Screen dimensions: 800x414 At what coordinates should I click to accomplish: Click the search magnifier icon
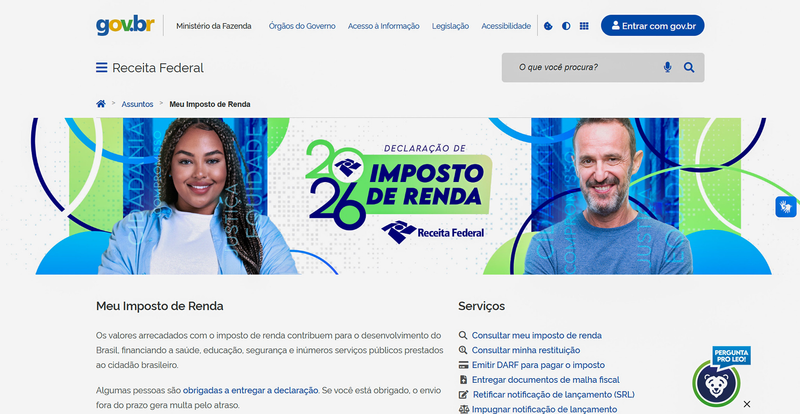coord(689,67)
